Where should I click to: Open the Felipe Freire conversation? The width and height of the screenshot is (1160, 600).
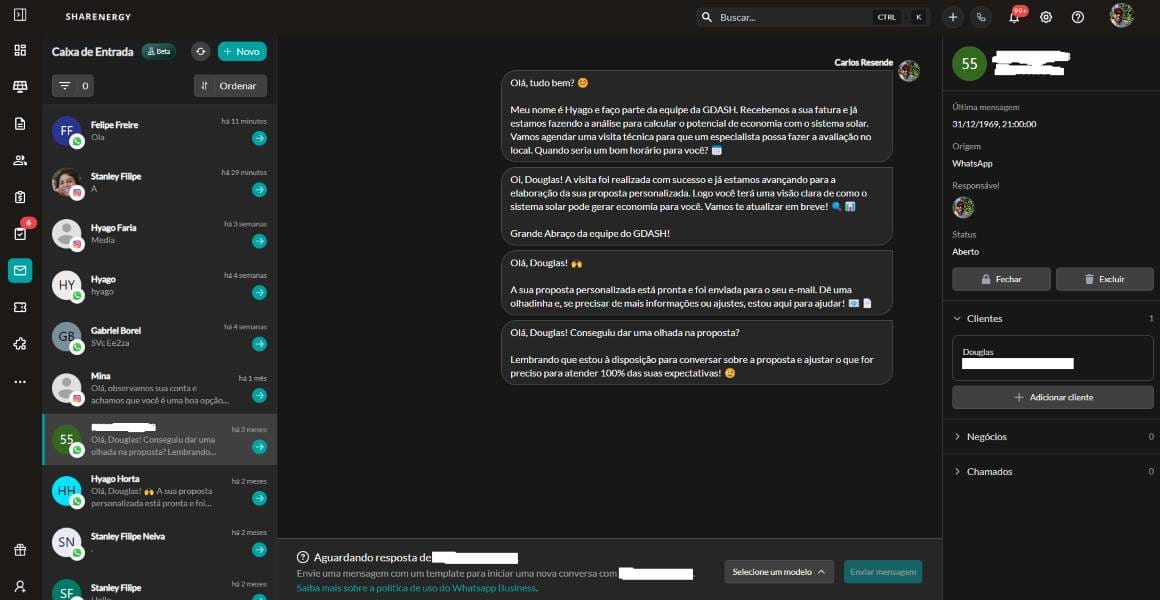click(x=160, y=131)
